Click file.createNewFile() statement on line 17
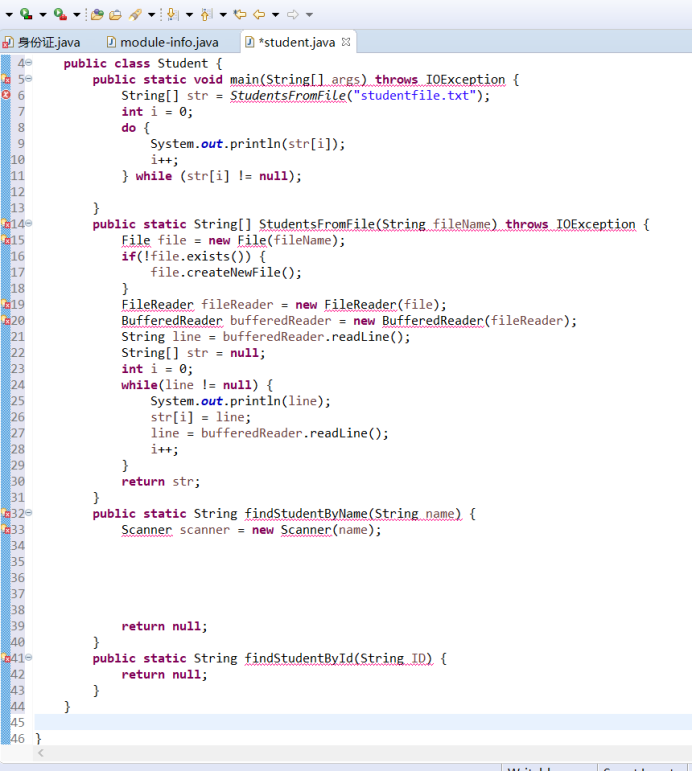 226,272
